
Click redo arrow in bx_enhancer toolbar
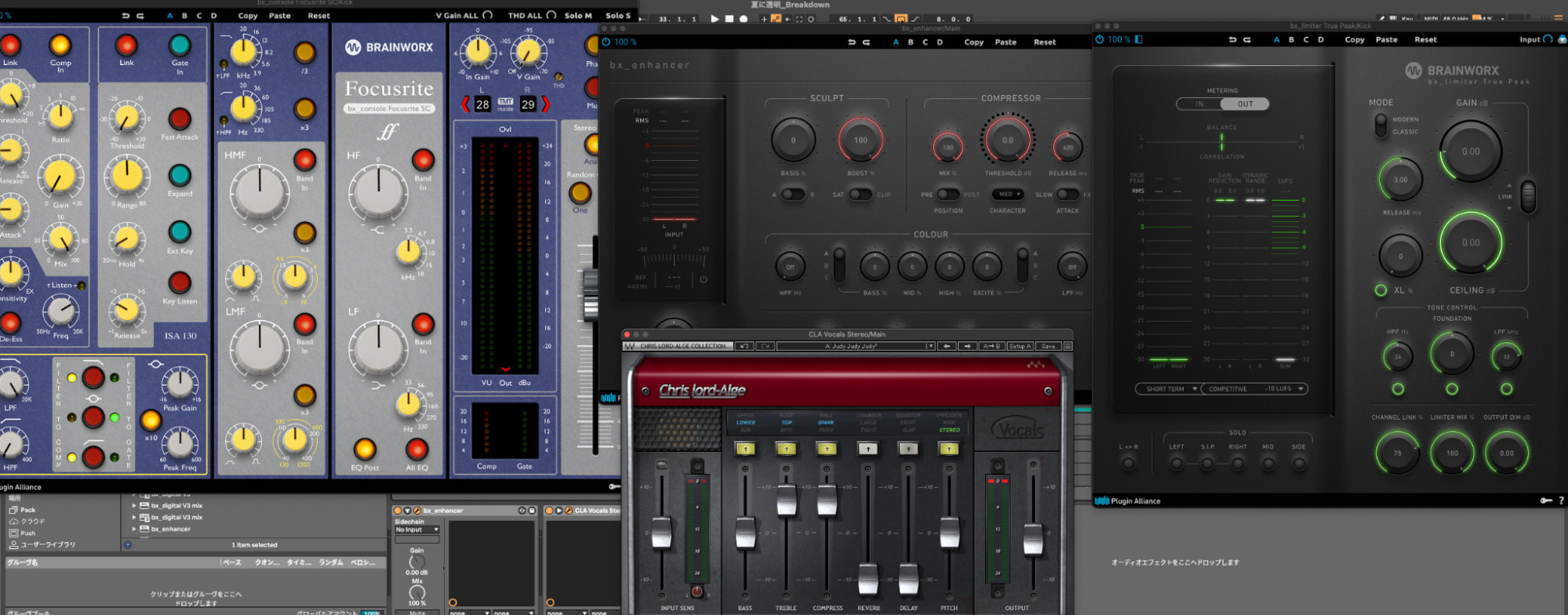(x=866, y=42)
